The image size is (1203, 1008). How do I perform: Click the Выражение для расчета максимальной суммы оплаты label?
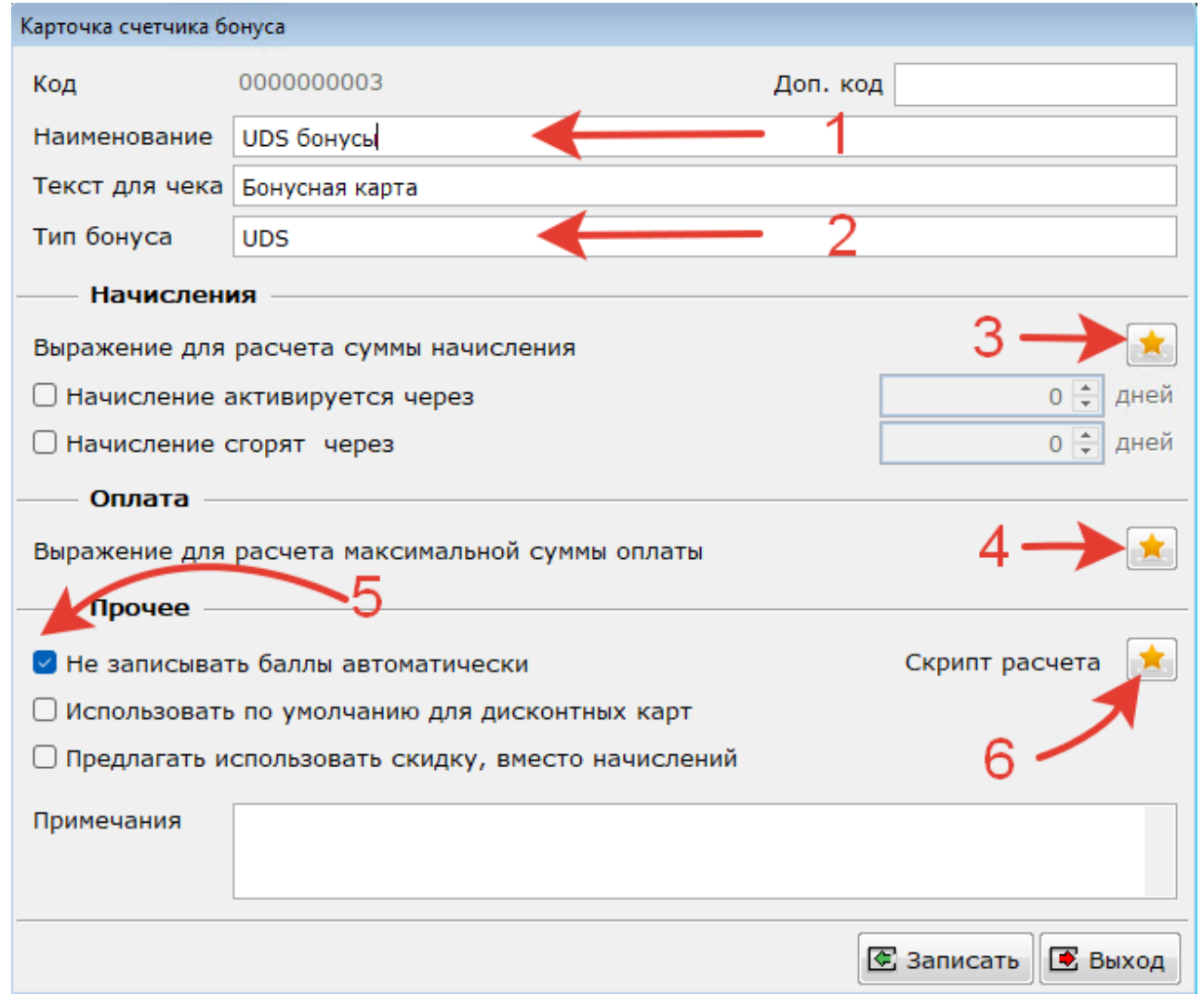point(368,551)
